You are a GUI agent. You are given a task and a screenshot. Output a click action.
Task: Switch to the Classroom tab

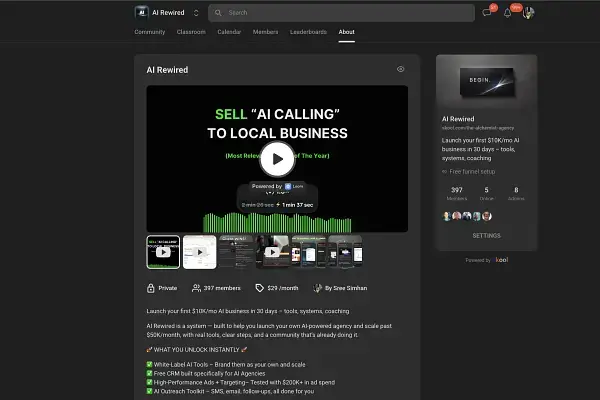(191, 32)
